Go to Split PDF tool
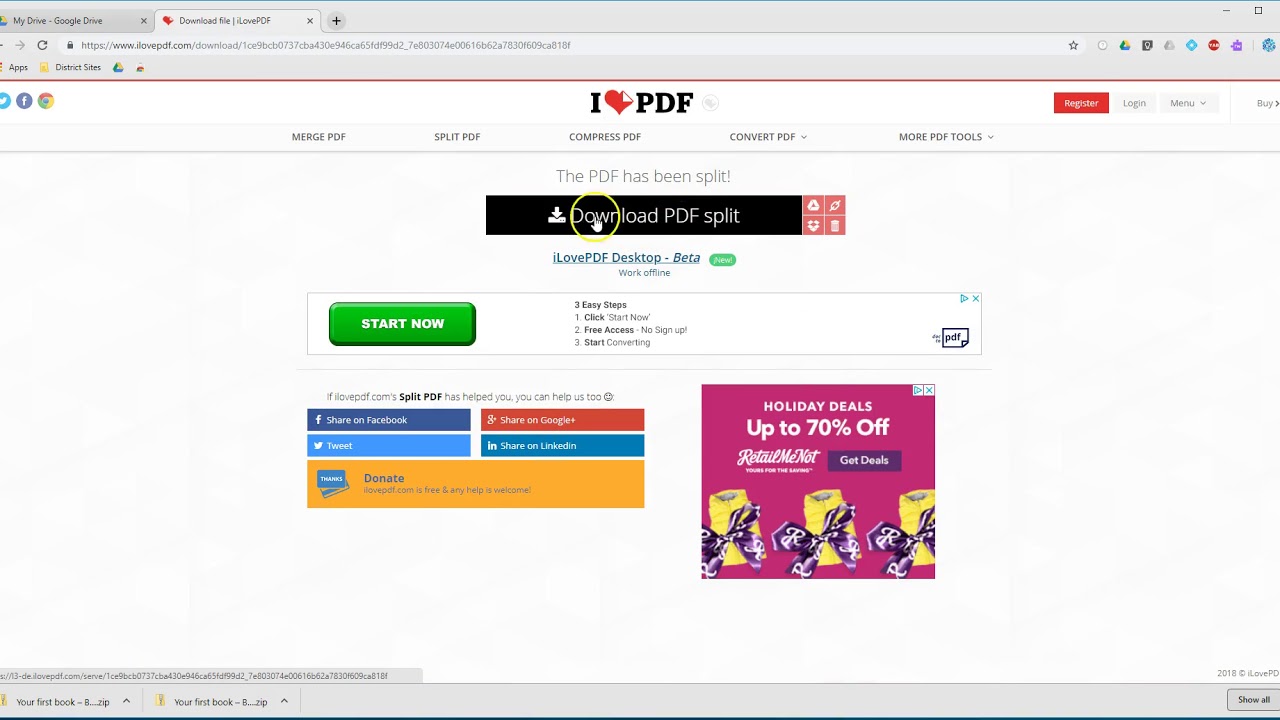The width and height of the screenshot is (1280, 720). click(x=457, y=137)
